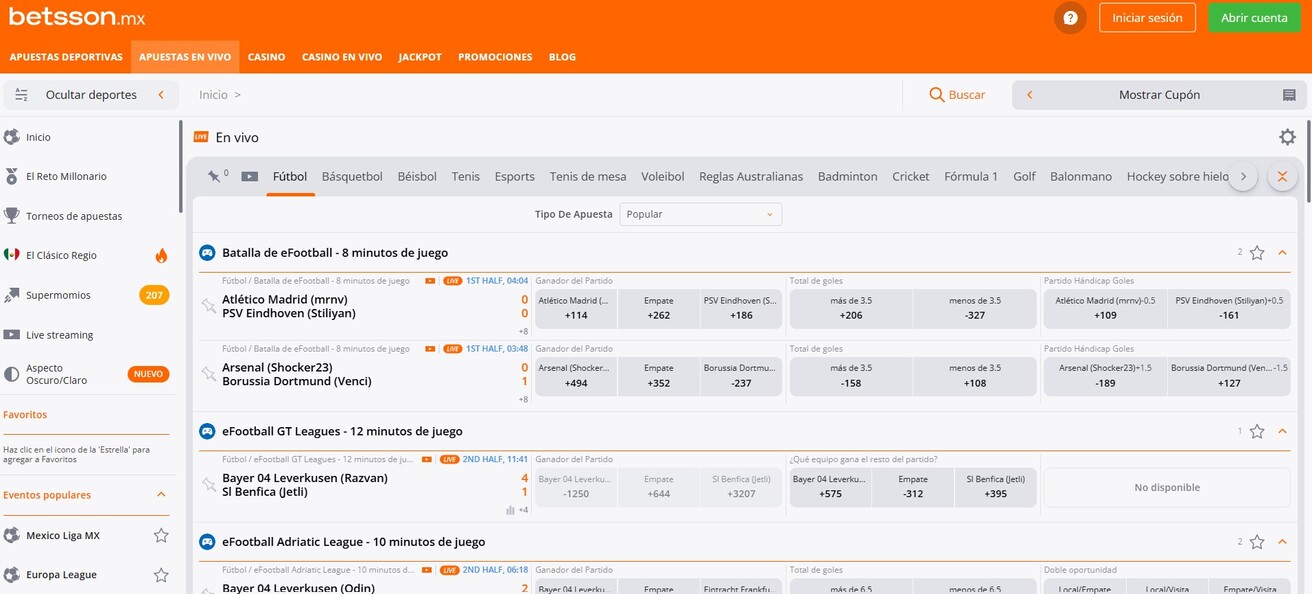Screen dimensions: 1312x594
Task: Collapse the eFootball GT Leagues section
Action: coord(1283,432)
